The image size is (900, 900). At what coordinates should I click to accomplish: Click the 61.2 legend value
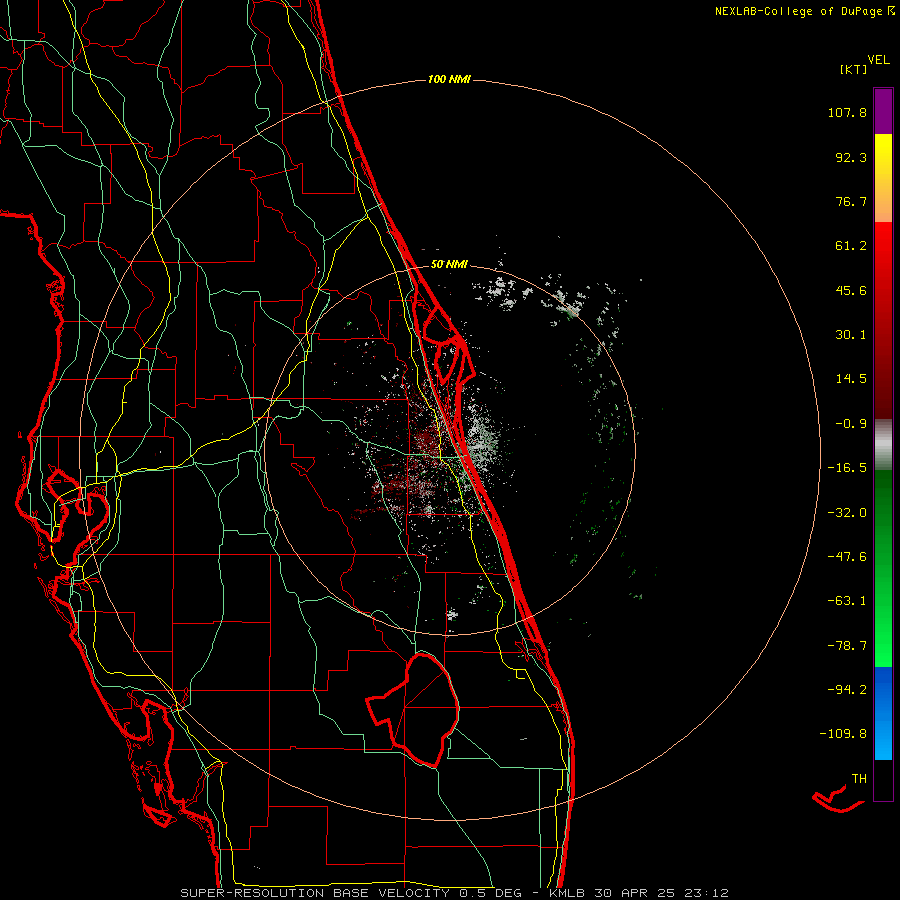851,246
